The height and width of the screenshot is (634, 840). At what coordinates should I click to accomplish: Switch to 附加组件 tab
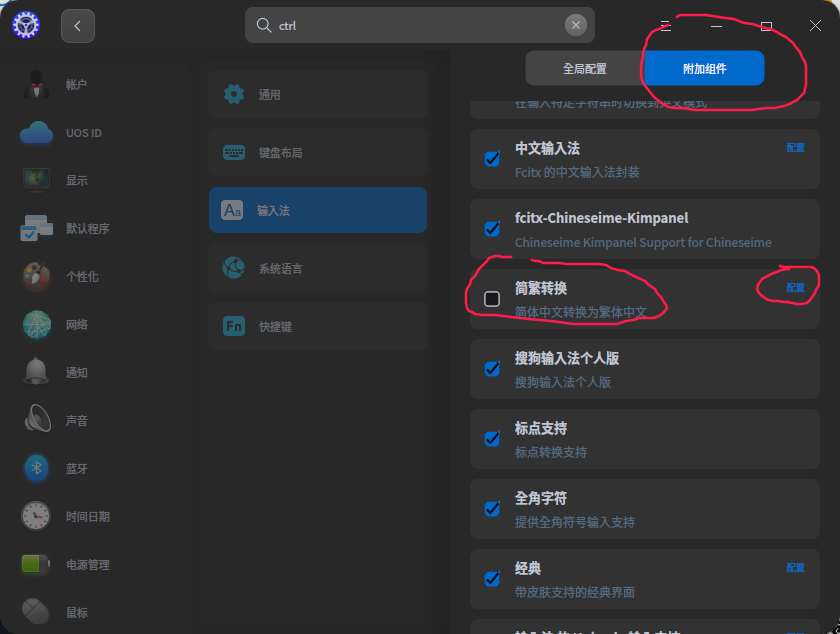[704, 69]
